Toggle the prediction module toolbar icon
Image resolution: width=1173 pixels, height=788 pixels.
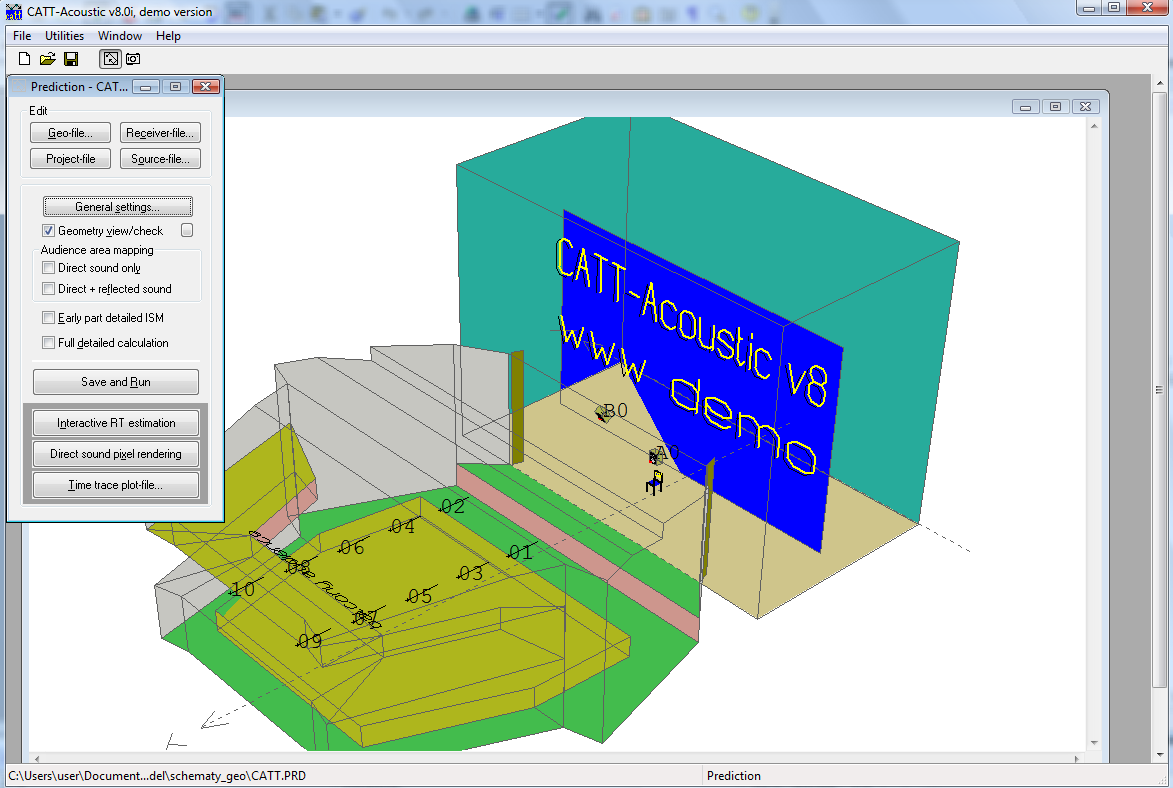coord(110,58)
